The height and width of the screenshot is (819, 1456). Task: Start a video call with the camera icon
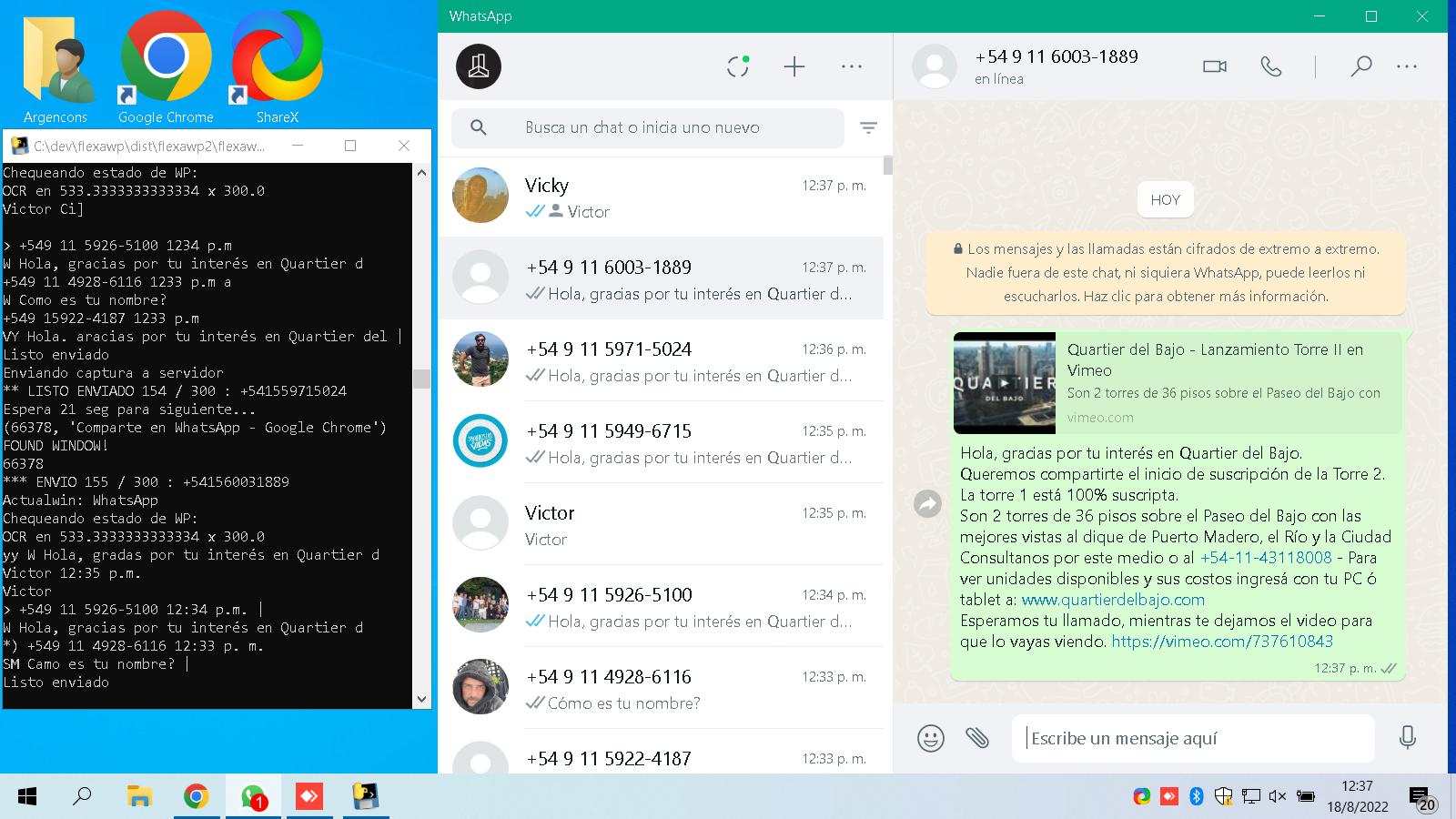coord(1215,66)
